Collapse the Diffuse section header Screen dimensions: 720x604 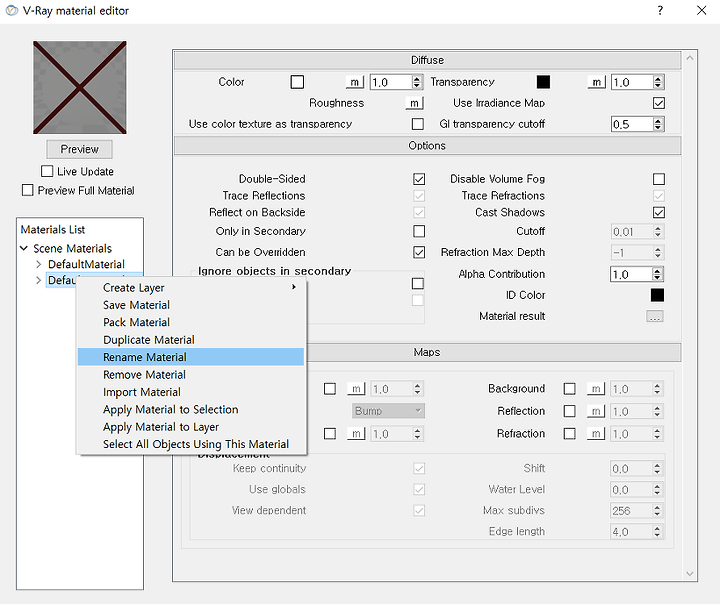(x=427, y=60)
